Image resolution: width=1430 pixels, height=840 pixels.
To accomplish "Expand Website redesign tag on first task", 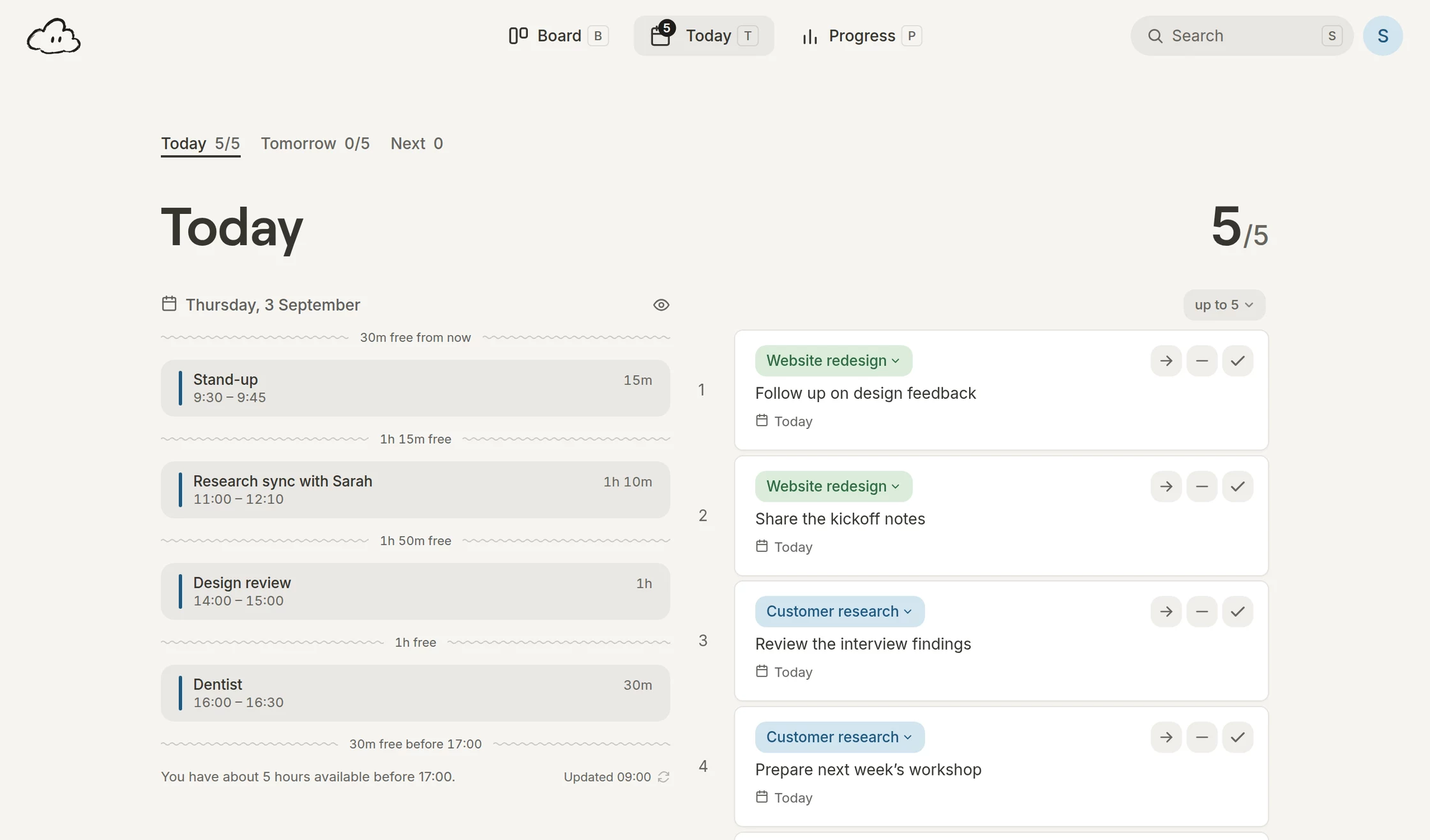I will [833, 361].
